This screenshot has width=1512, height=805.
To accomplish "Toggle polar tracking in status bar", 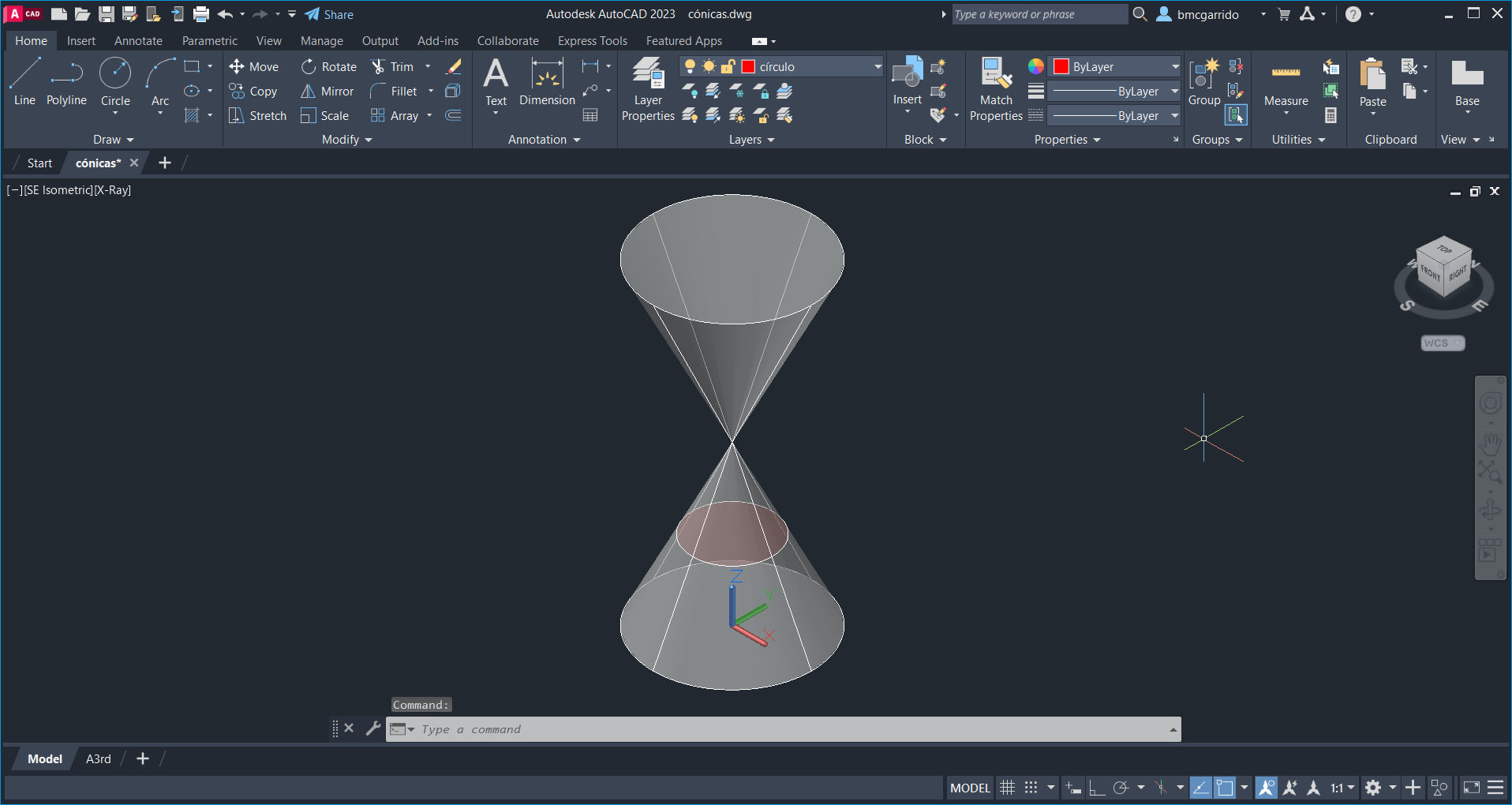I will point(1121,788).
